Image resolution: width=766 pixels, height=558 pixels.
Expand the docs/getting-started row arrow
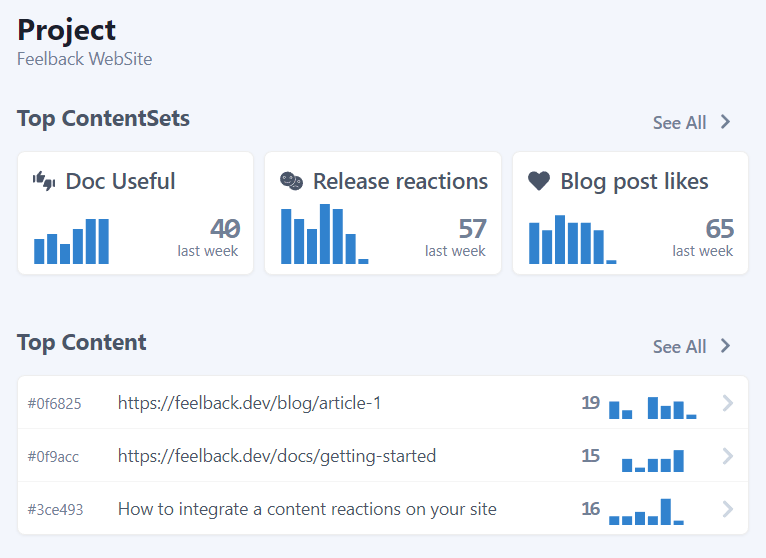[x=727, y=456]
